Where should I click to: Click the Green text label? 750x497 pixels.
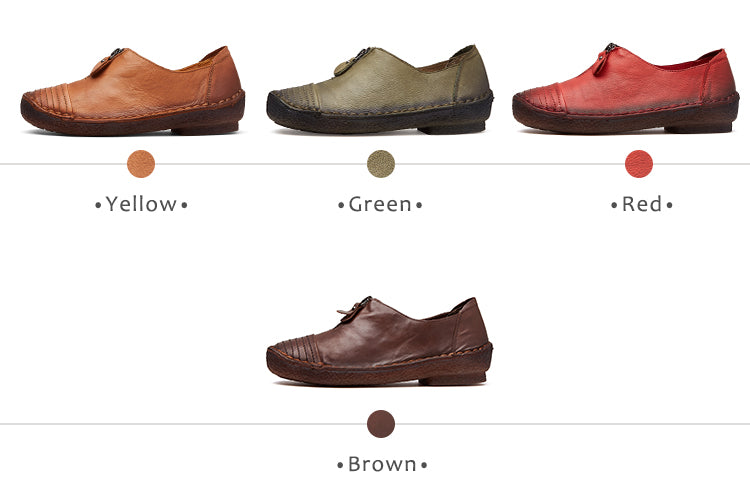coord(380,205)
